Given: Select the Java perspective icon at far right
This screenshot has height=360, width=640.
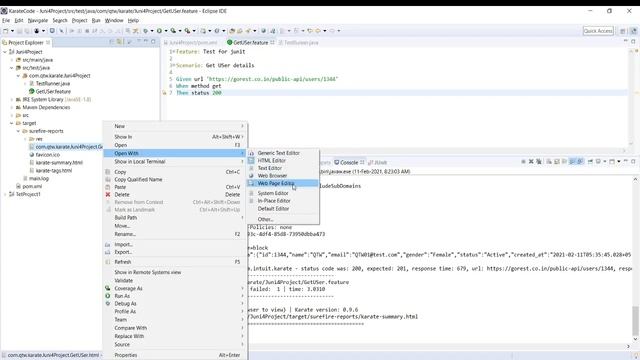Looking at the screenshot, I should coord(633,31).
